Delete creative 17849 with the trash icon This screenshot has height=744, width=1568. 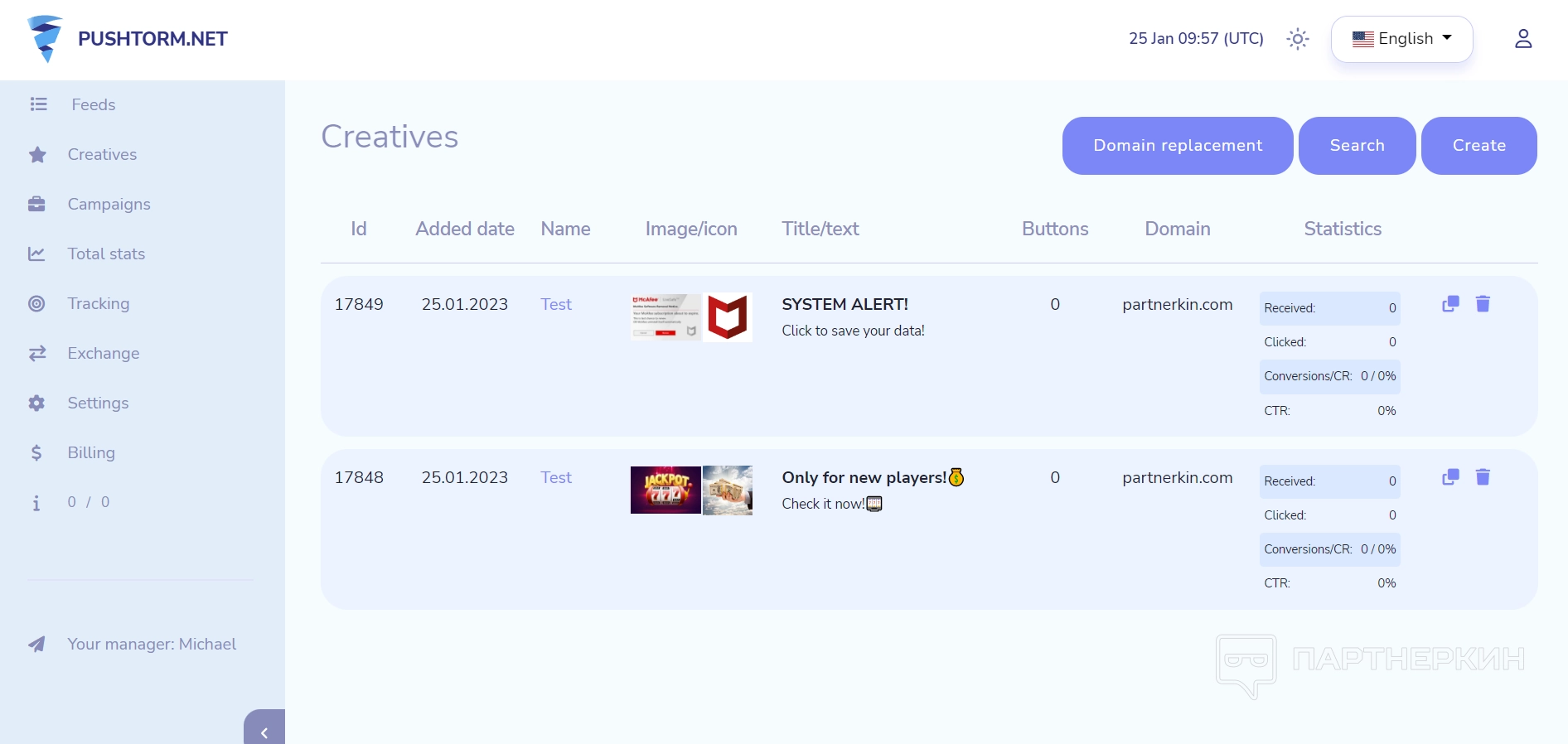click(1483, 304)
